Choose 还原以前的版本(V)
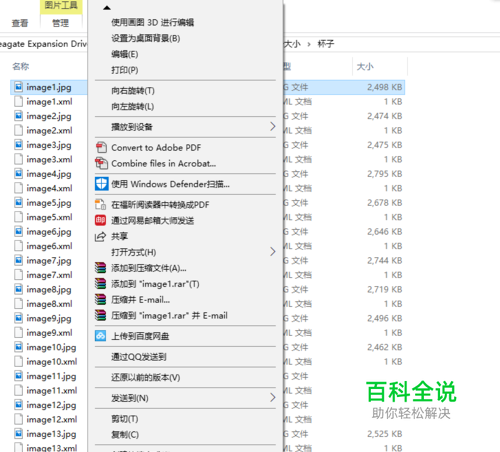The image size is (500, 452). point(146,377)
